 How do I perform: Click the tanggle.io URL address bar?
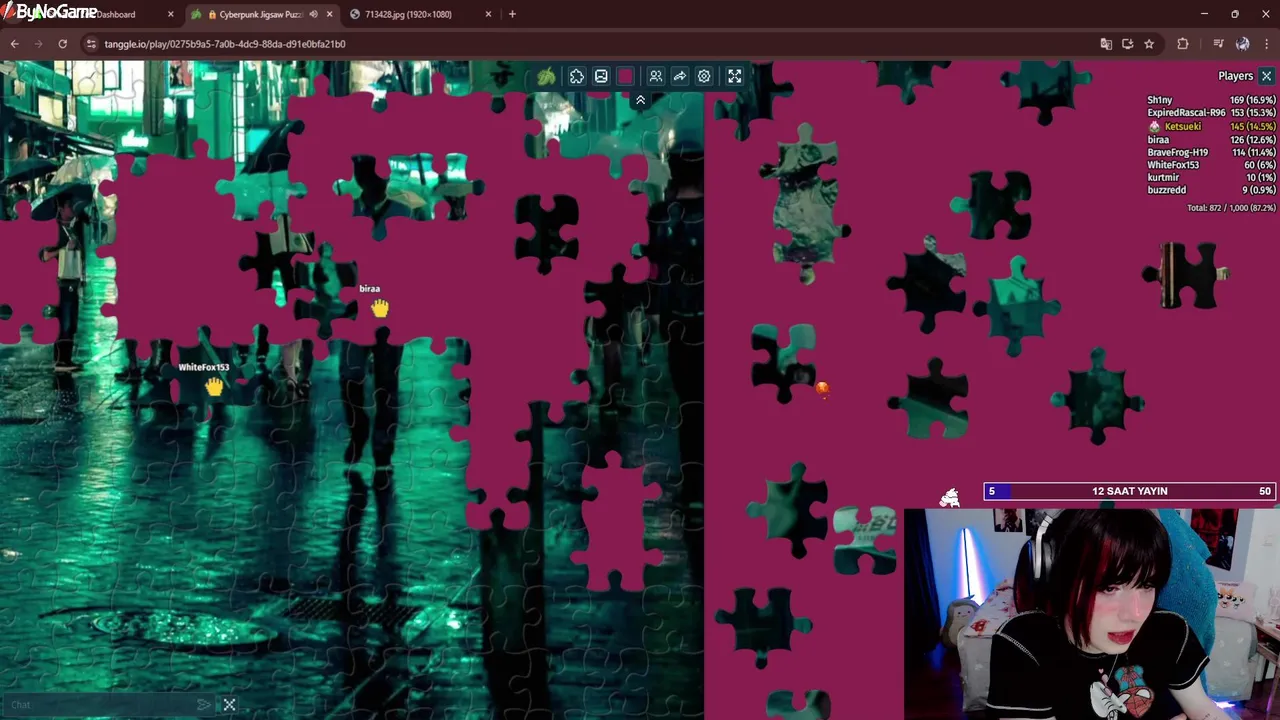click(225, 44)
